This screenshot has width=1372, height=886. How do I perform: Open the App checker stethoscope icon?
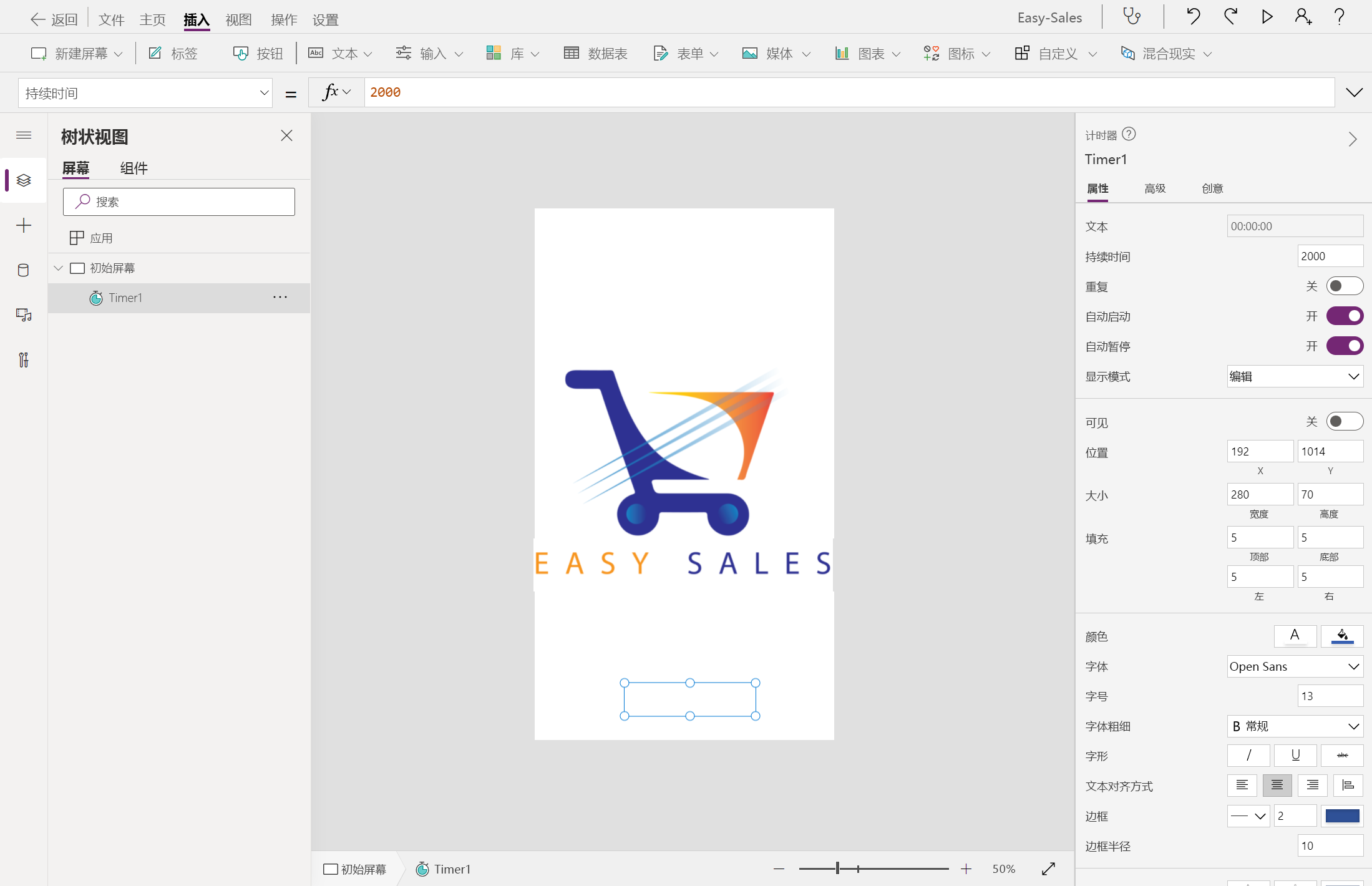tap(1132, 17)
